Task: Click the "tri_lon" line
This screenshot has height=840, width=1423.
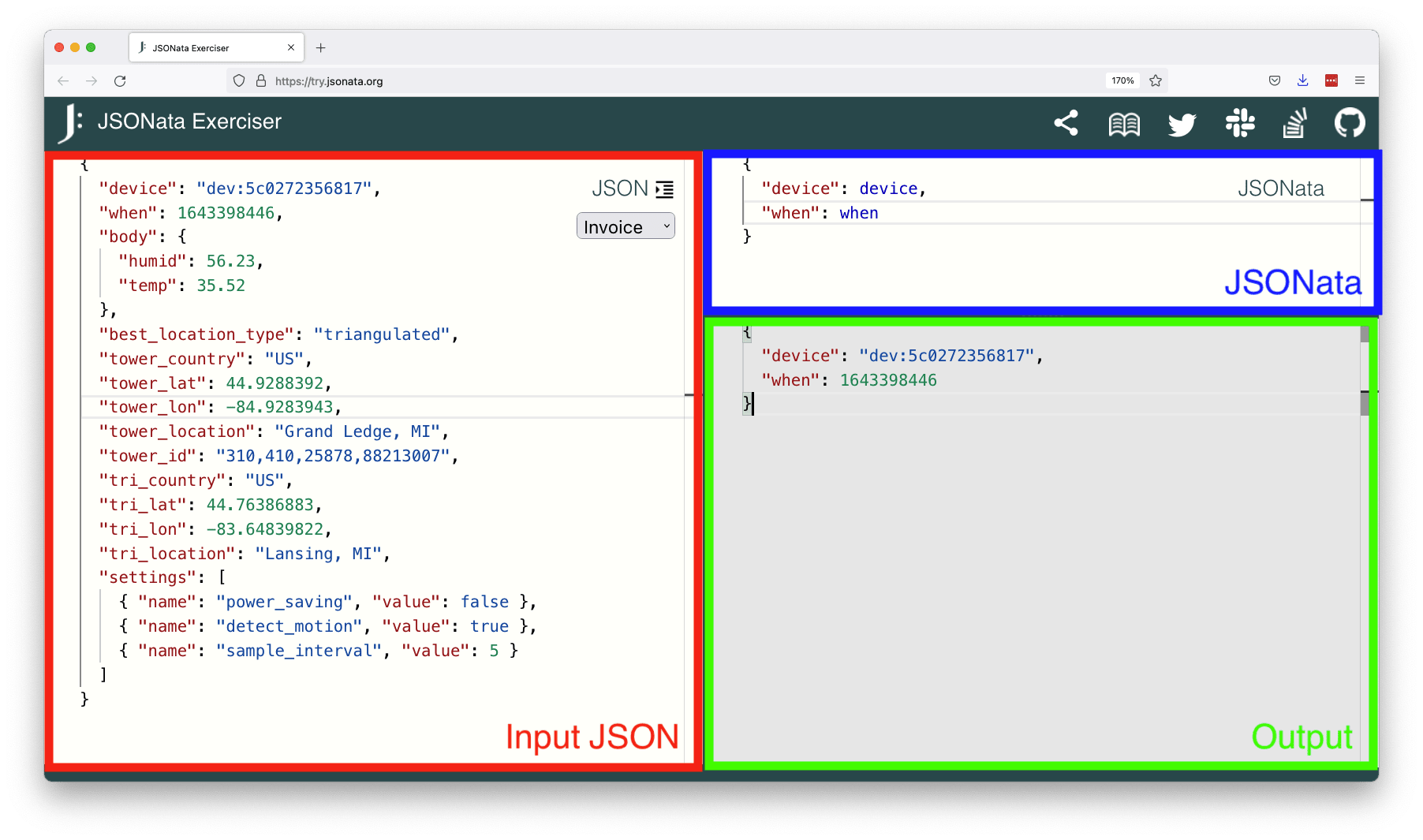Action: click(215, 529)
